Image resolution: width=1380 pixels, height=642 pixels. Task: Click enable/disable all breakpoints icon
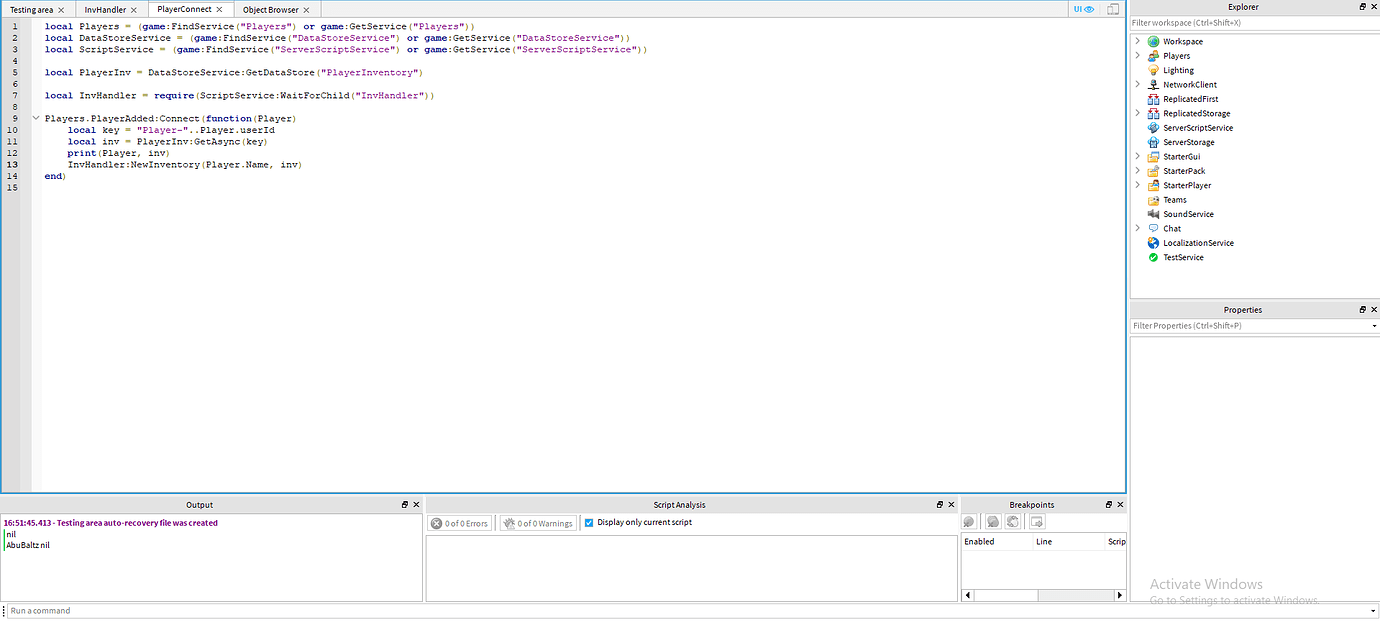click(x=1012, y=521)
